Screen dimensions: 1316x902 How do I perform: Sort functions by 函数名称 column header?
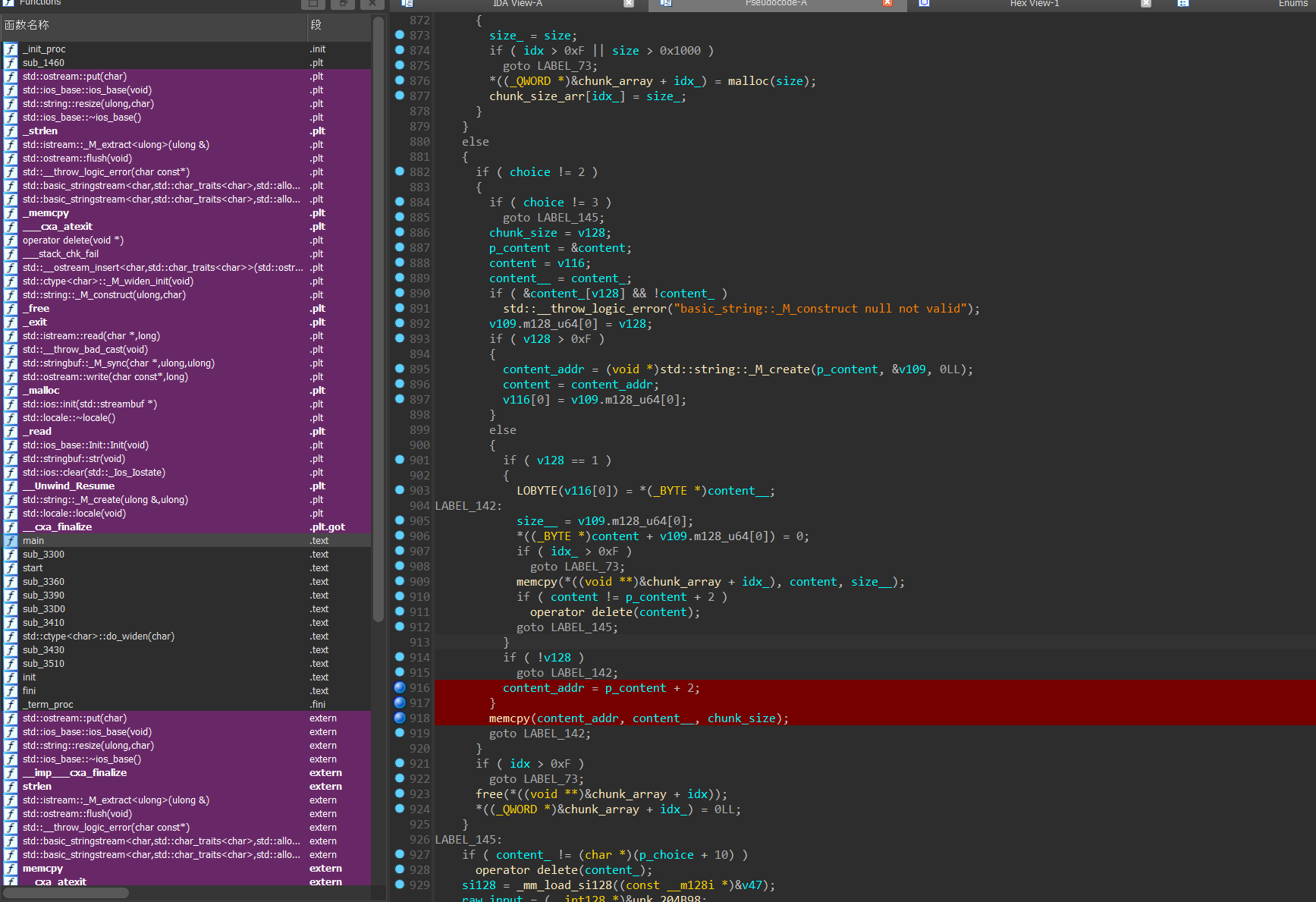[x=153, y=26]
